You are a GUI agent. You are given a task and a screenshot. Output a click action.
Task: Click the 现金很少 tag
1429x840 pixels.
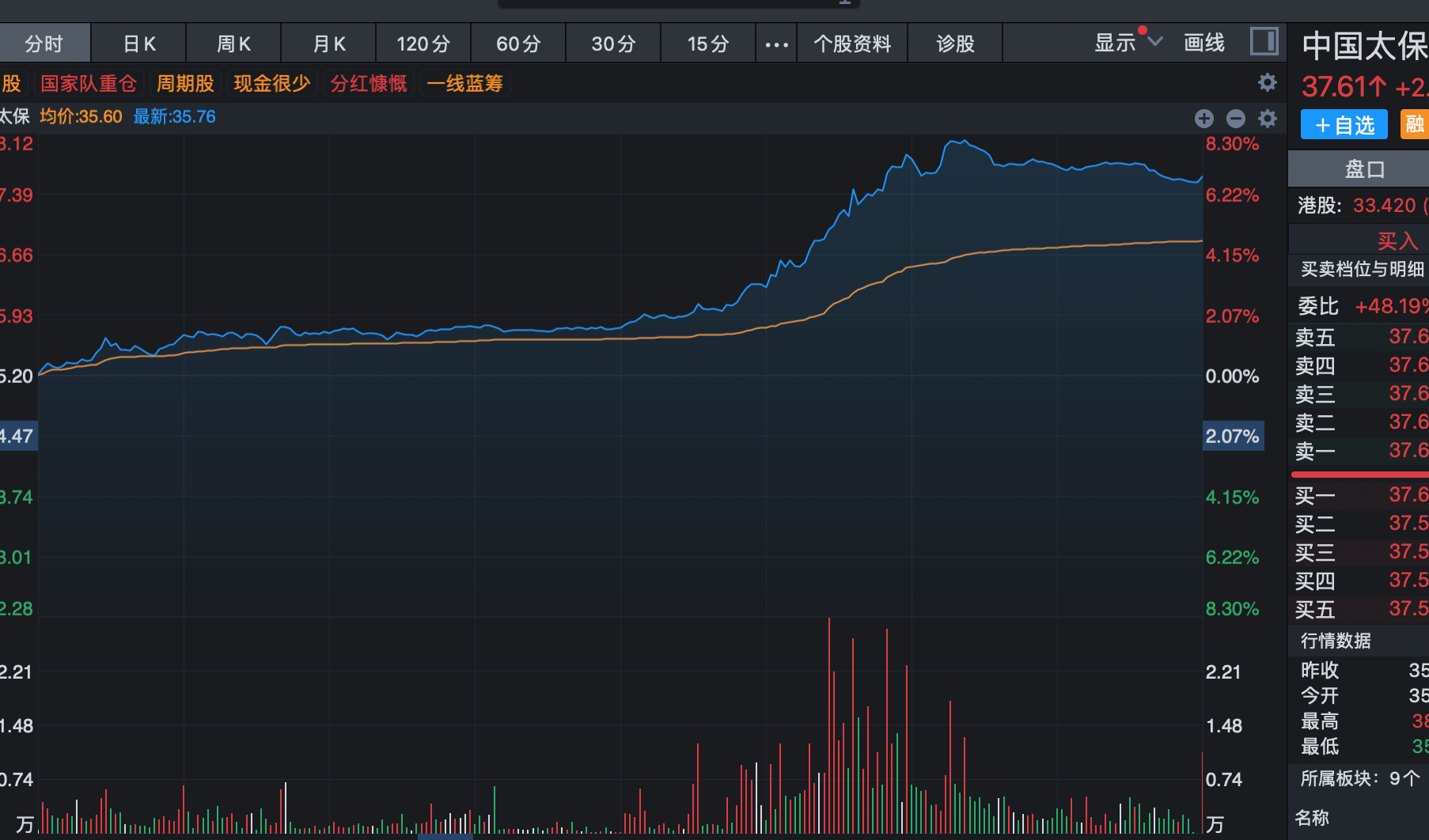272,84
